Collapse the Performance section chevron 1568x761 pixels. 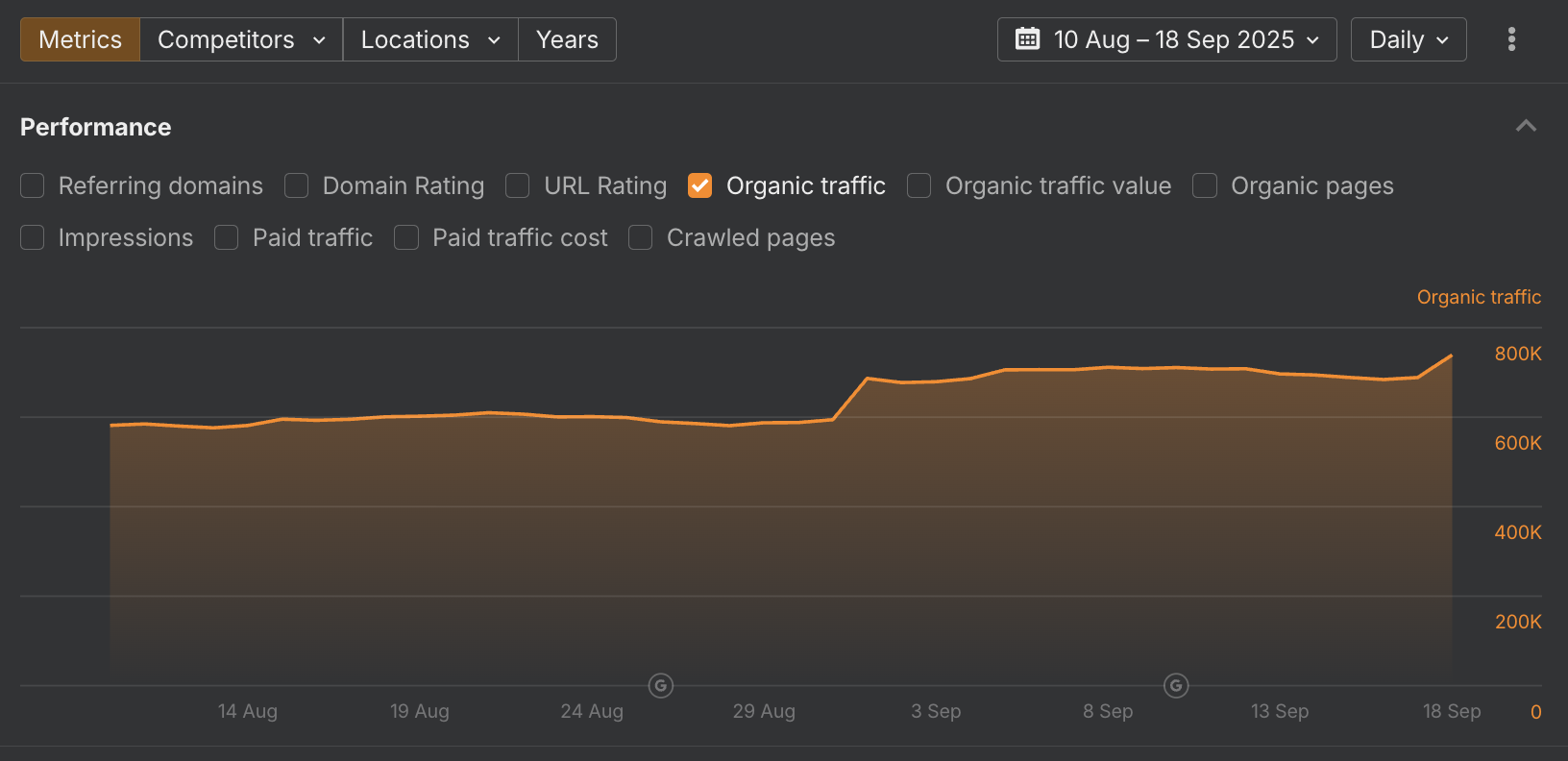click(x=1526, y=126)
